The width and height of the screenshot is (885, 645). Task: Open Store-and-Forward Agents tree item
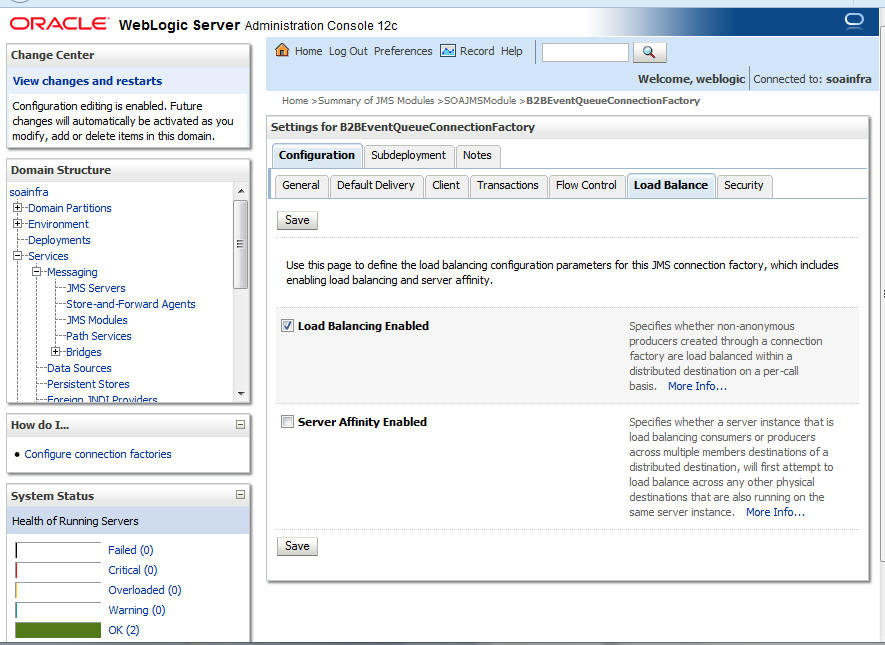click(x=131, y=304)
